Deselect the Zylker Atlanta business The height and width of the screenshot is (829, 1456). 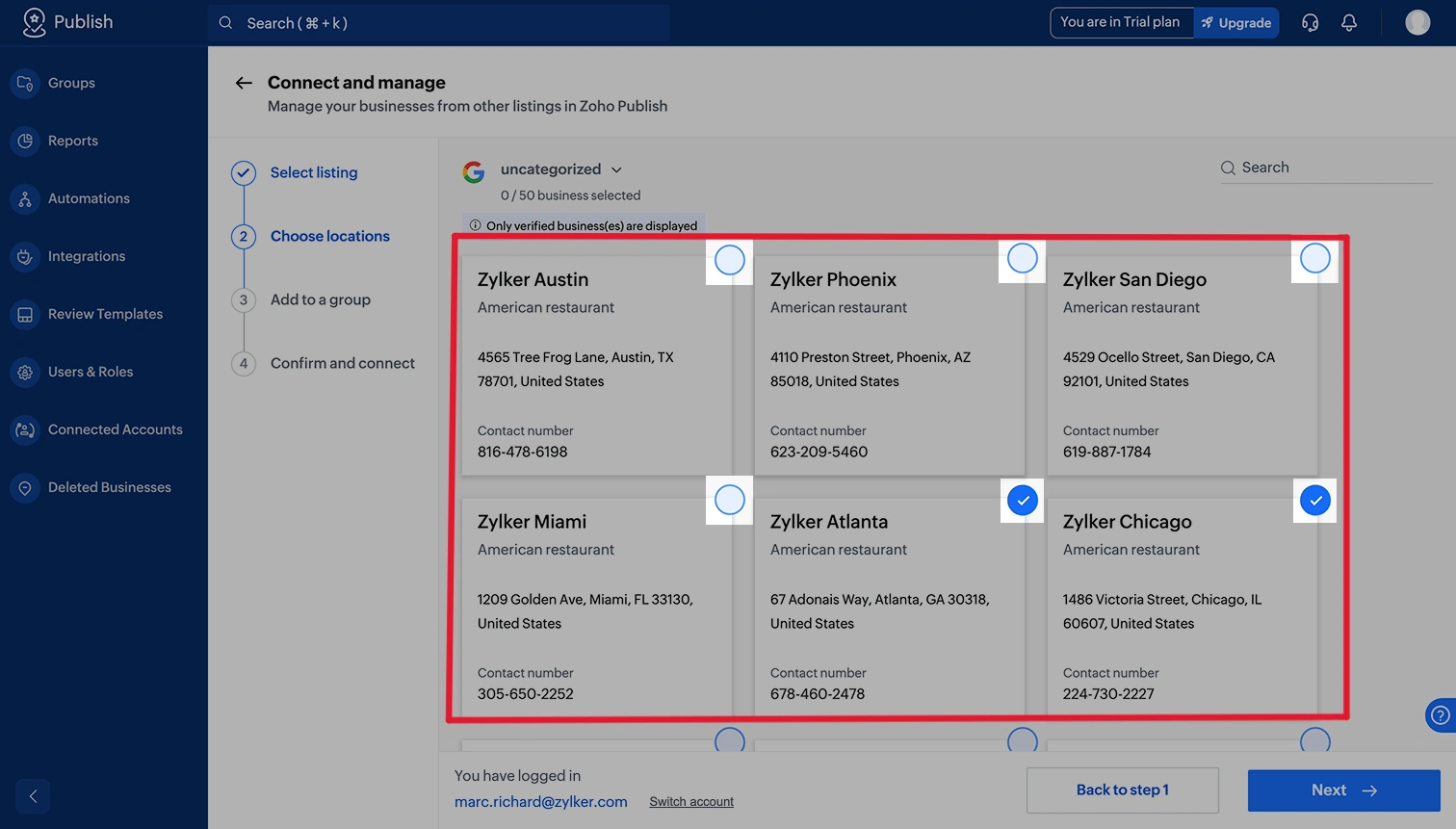click(x=1022, y=500)
